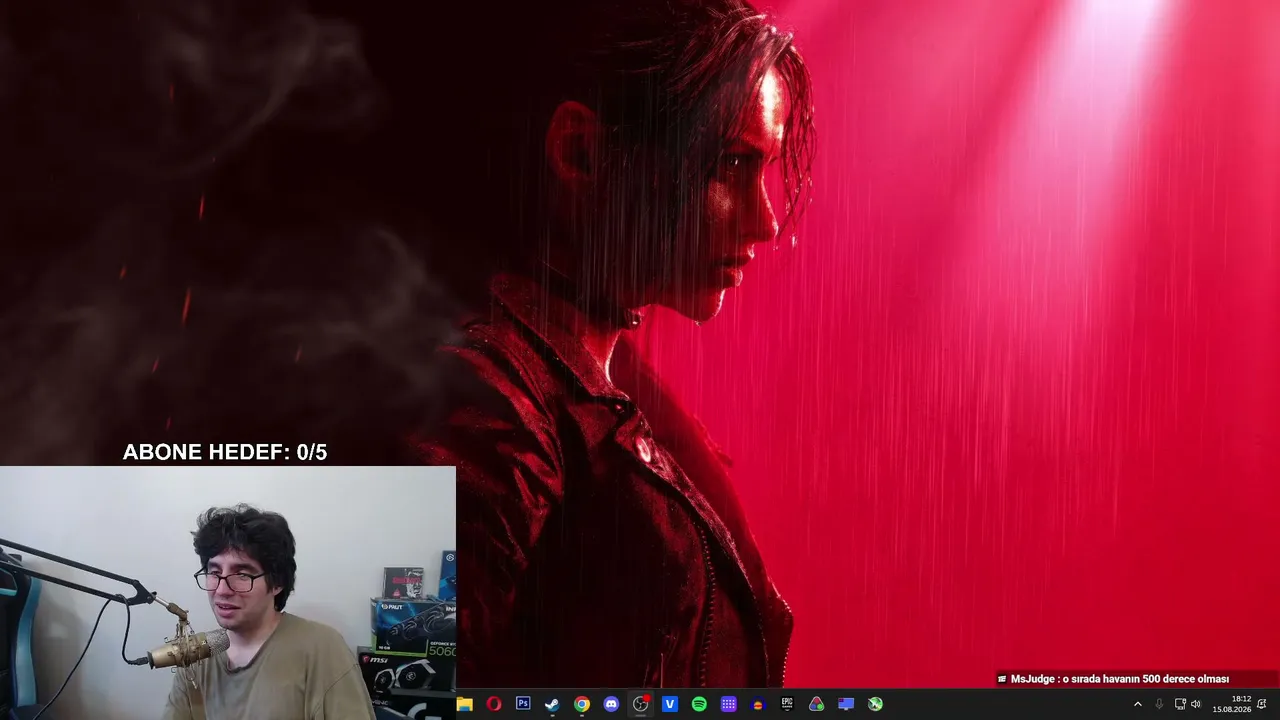
Task: Launch the Opera browser taskbar icon
Action: tap(494, 704)
